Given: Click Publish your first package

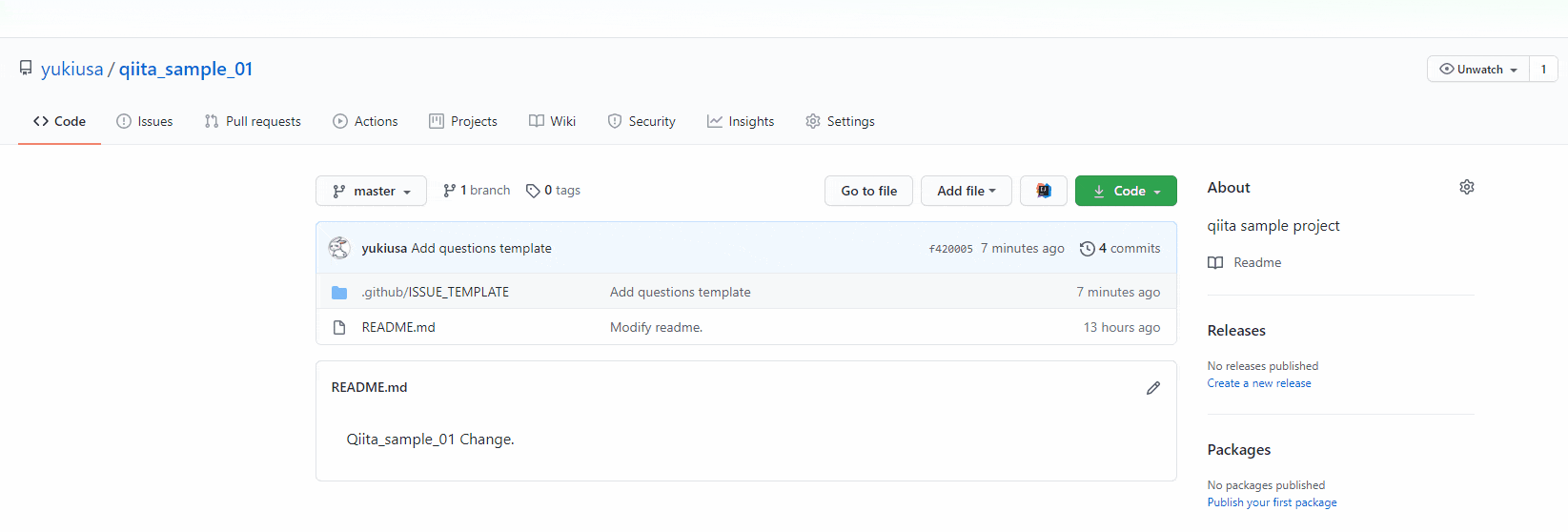Looking at the screenshot, I should 1273,502.
